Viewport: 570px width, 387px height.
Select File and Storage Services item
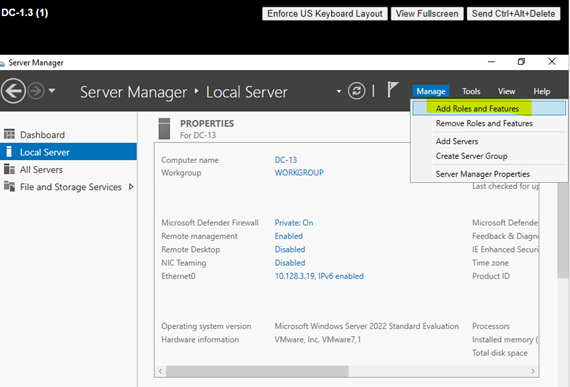click(x=68, y=187)
